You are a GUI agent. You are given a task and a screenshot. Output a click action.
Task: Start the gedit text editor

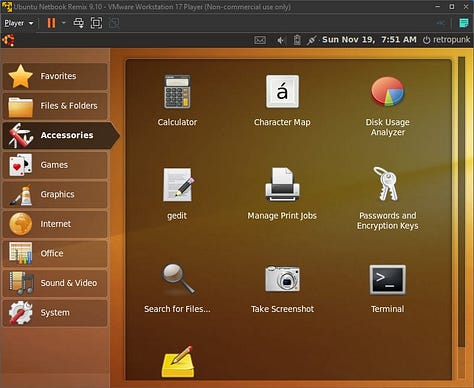(177, 193)
